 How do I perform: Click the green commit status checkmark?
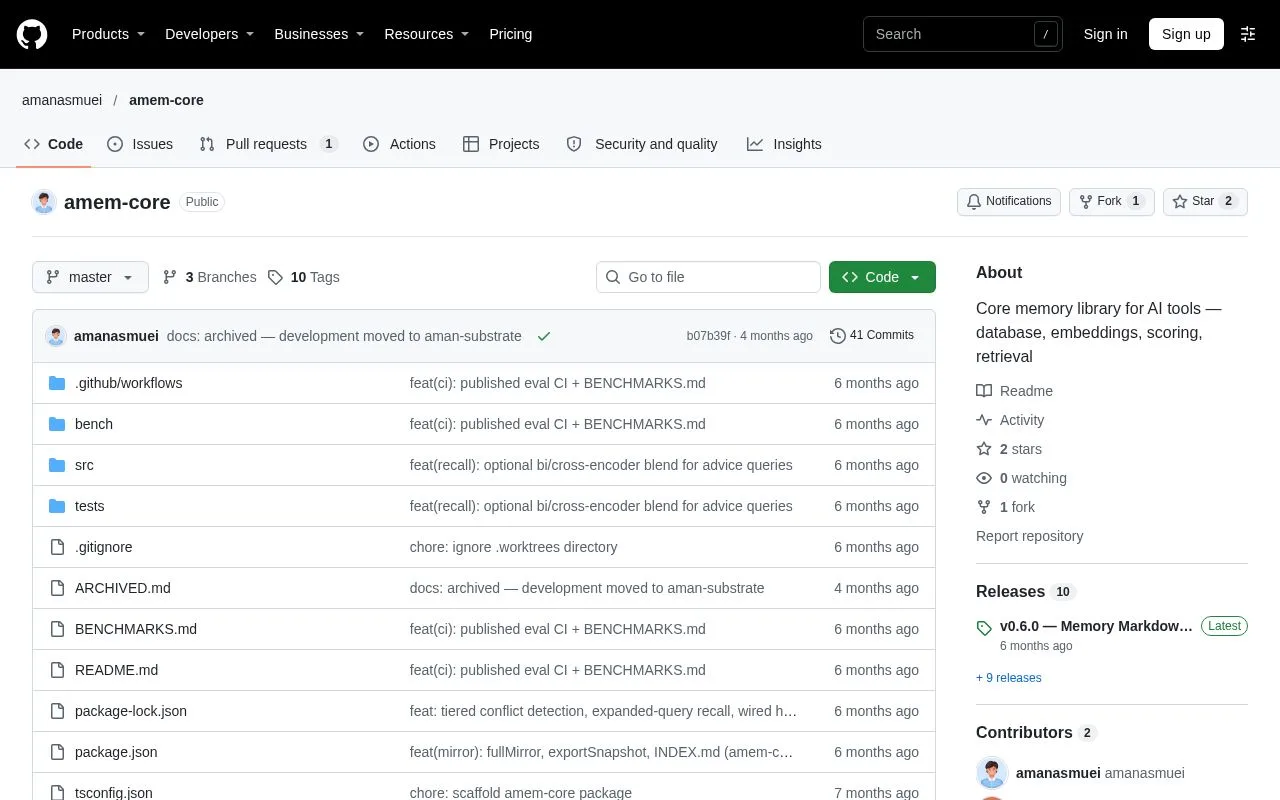click(x=544, y=336)
